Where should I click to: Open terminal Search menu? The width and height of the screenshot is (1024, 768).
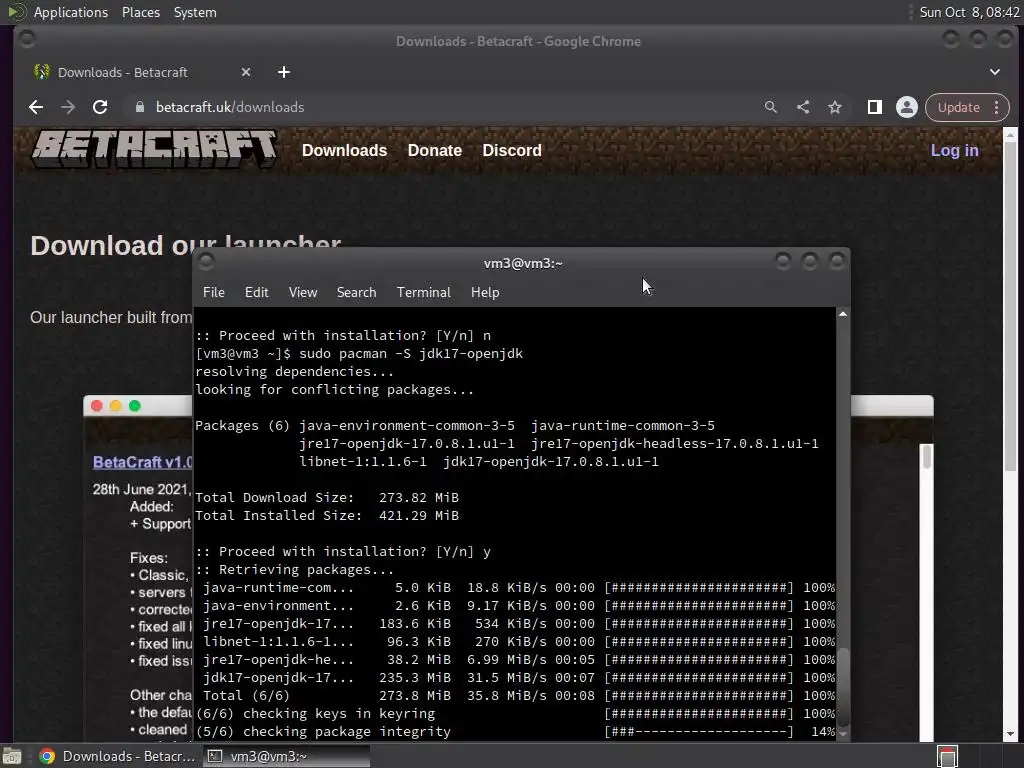356,292
